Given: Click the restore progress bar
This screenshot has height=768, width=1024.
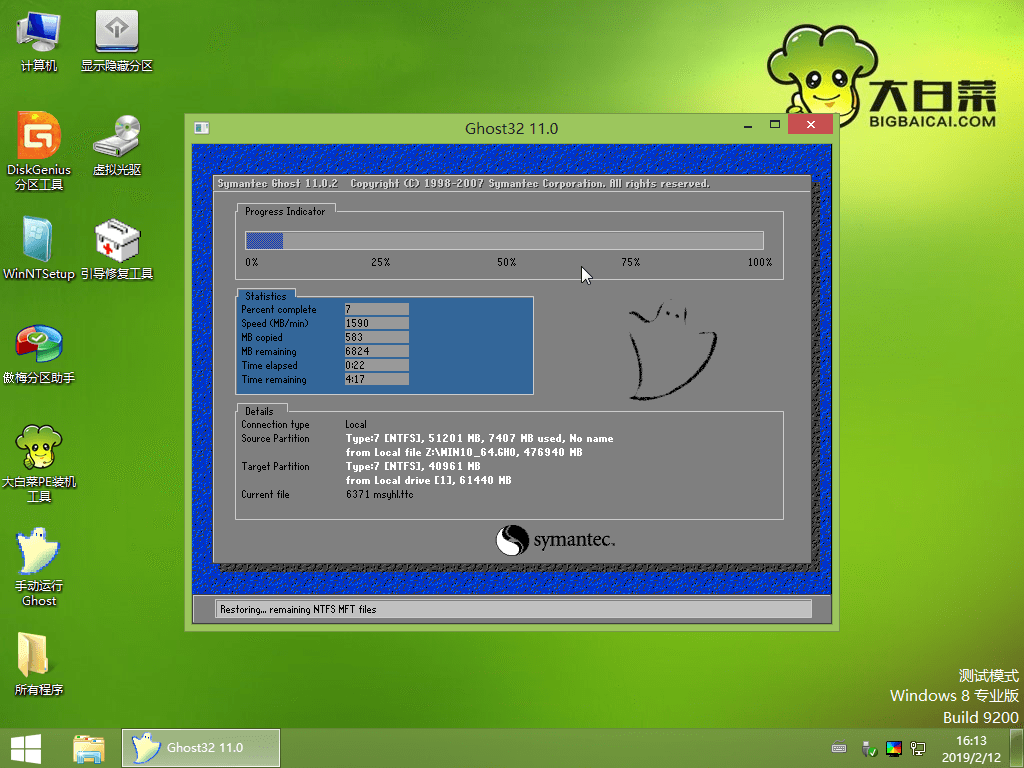Looking at the screenshot, I should click(x=504, y=240).
